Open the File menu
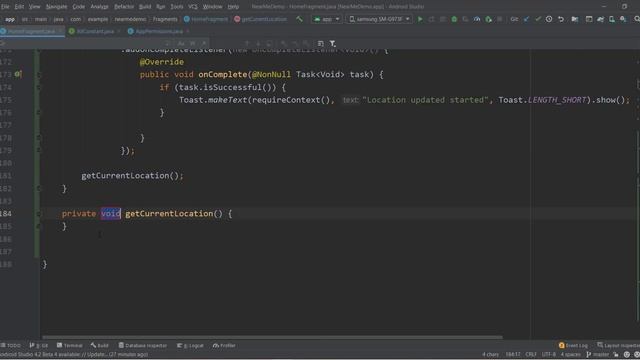Image resolution: width=640 pixels, height=360 pixels. (5, 7)
